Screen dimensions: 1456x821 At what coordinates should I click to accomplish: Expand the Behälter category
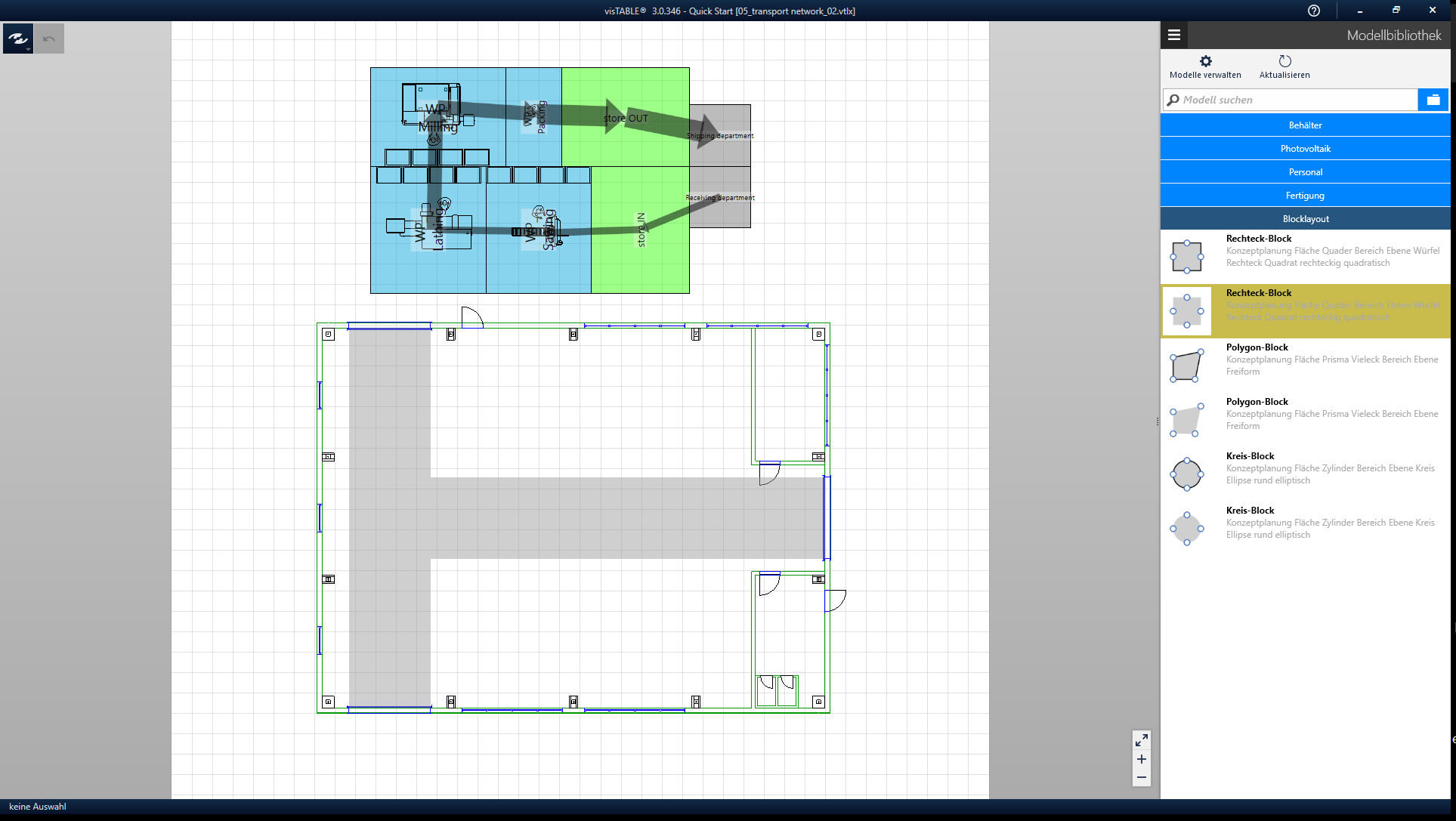click(1305, 125)
